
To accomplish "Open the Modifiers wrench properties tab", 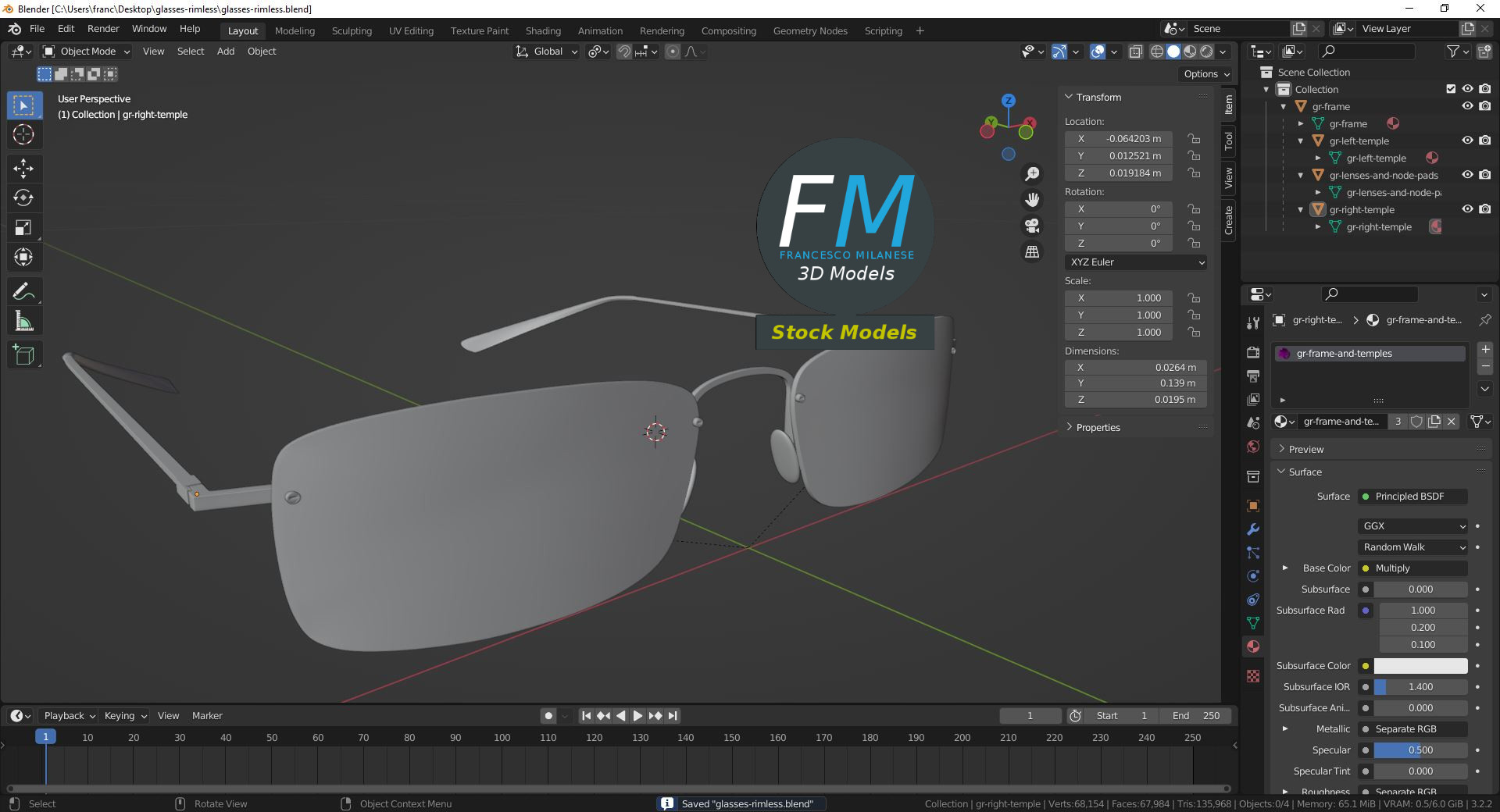I will [x=1253, y=529].
